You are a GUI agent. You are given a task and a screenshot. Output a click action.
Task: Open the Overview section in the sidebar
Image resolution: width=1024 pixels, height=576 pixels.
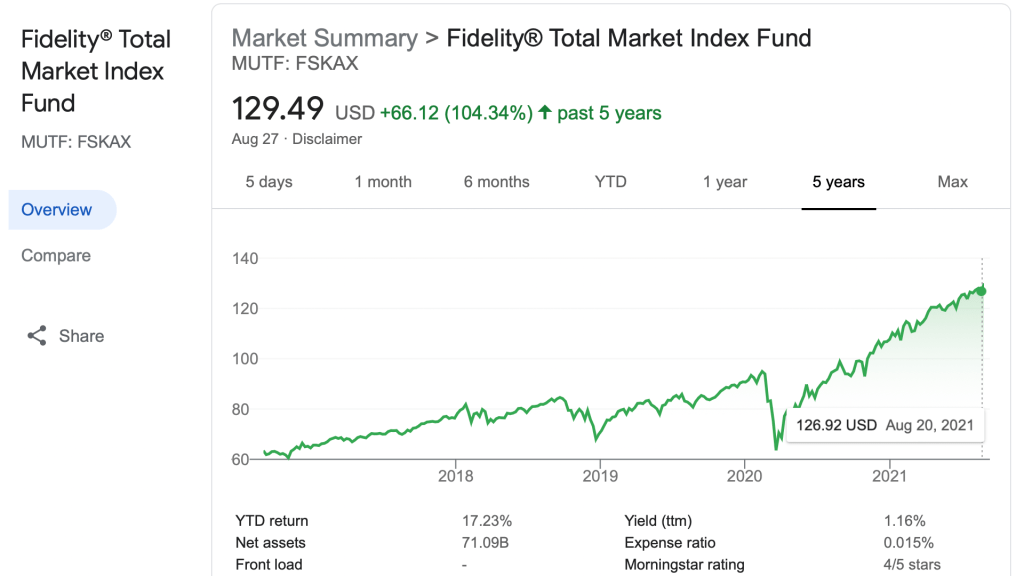pos(57,210)
